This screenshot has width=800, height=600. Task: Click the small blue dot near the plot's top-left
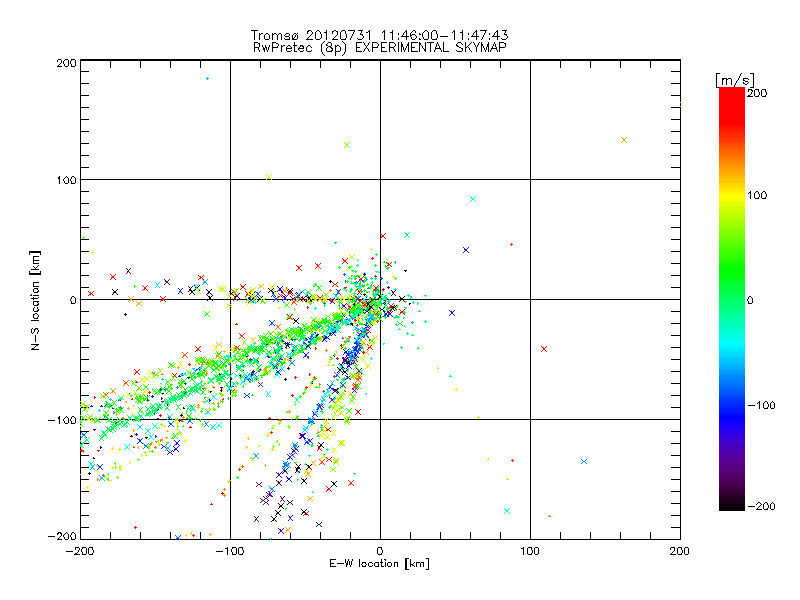click(x=207, y=79)
